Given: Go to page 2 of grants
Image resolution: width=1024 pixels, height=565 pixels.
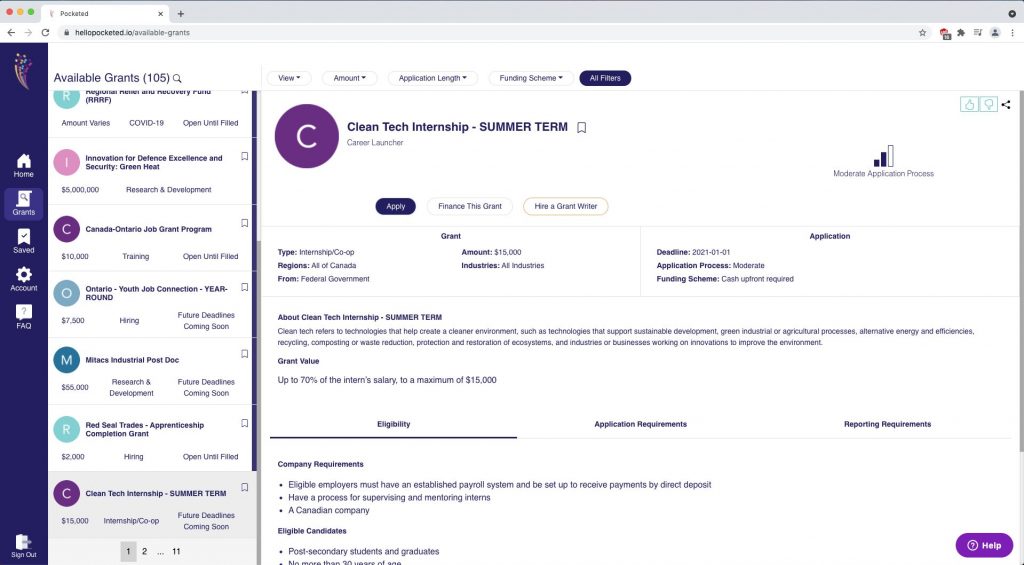Looking at the screenshot, I should point(144,551).
